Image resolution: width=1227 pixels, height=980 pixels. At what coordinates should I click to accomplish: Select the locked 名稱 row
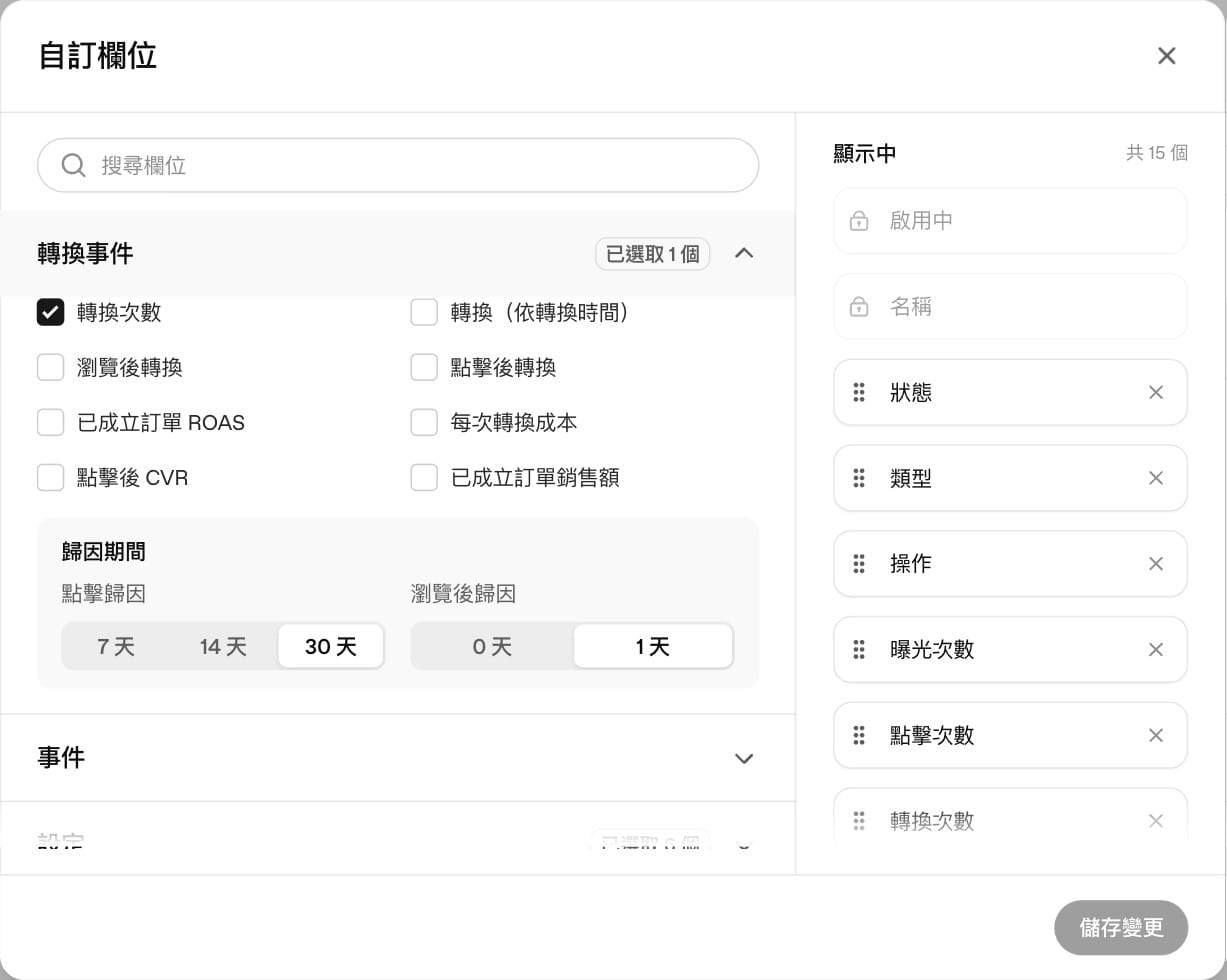pyautogui.click(x=1010, y=307)
